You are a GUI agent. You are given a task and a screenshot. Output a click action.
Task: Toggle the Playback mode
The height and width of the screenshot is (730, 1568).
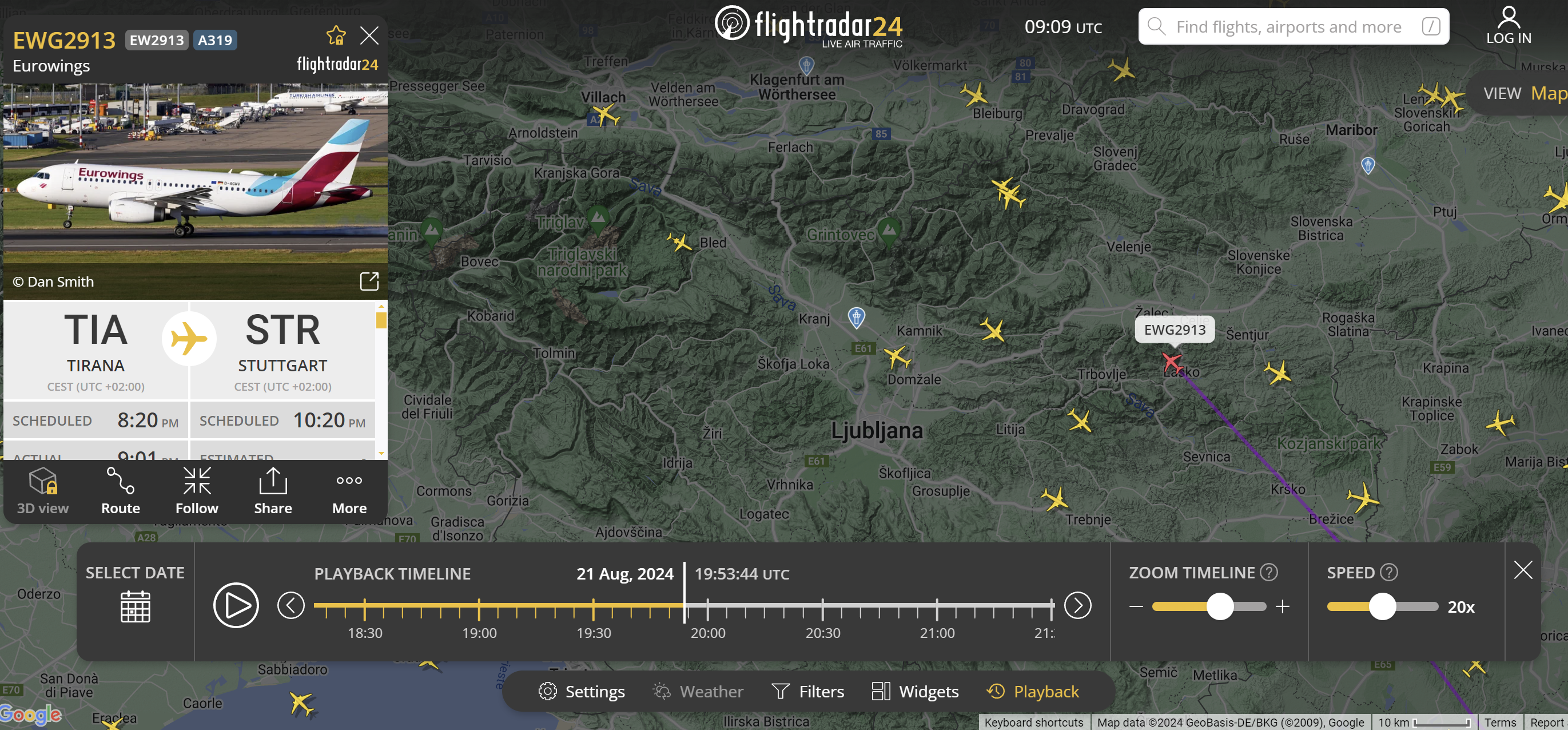(x=1033, y=692)
